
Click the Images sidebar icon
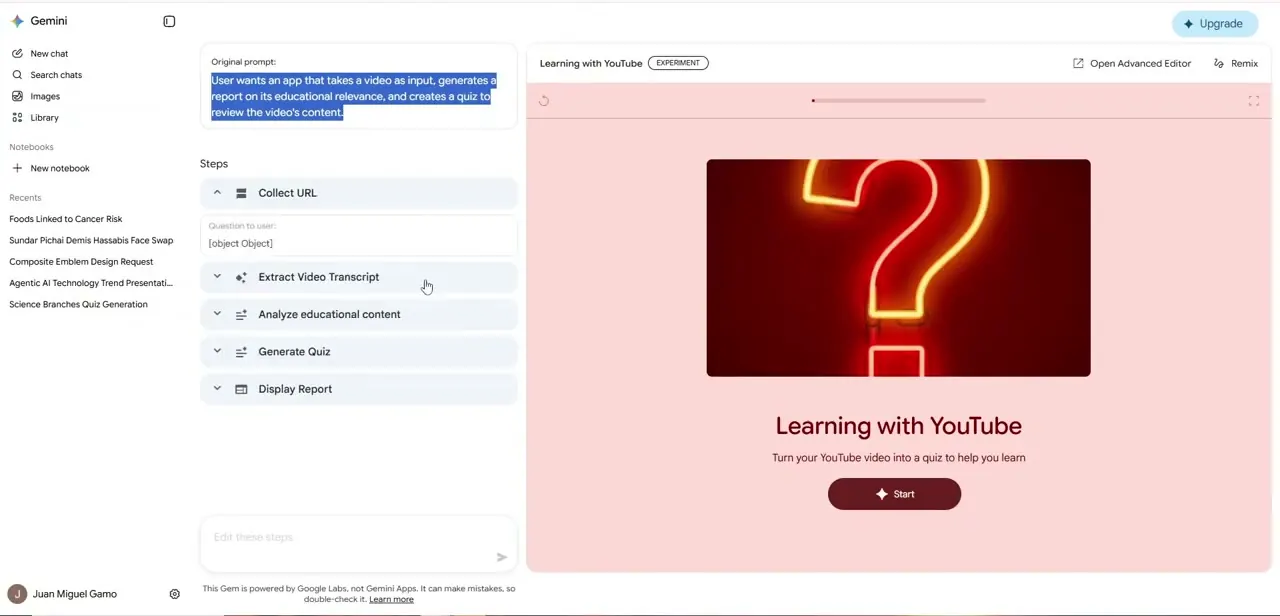pyautogui.click(x=17, y=96)
